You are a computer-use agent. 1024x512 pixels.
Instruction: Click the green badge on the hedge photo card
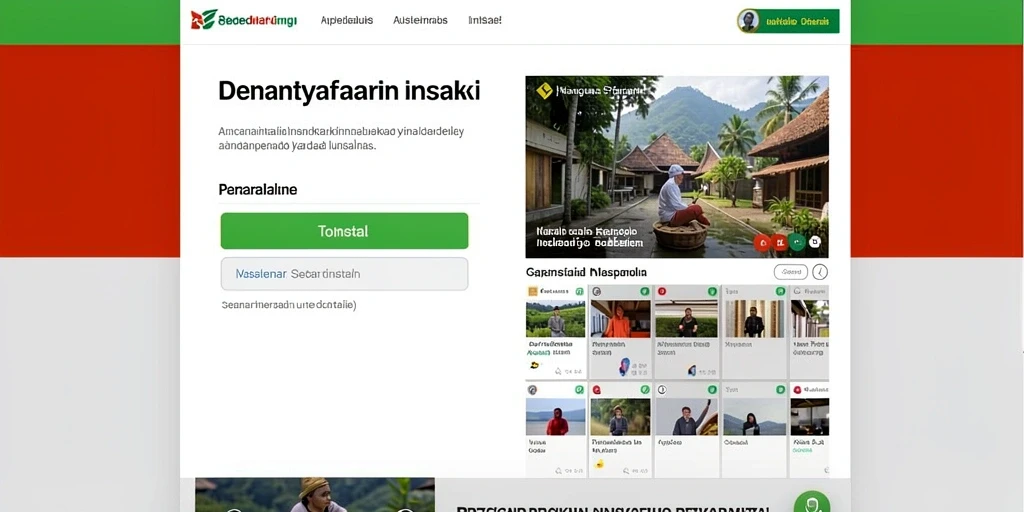tap(711, 291)
